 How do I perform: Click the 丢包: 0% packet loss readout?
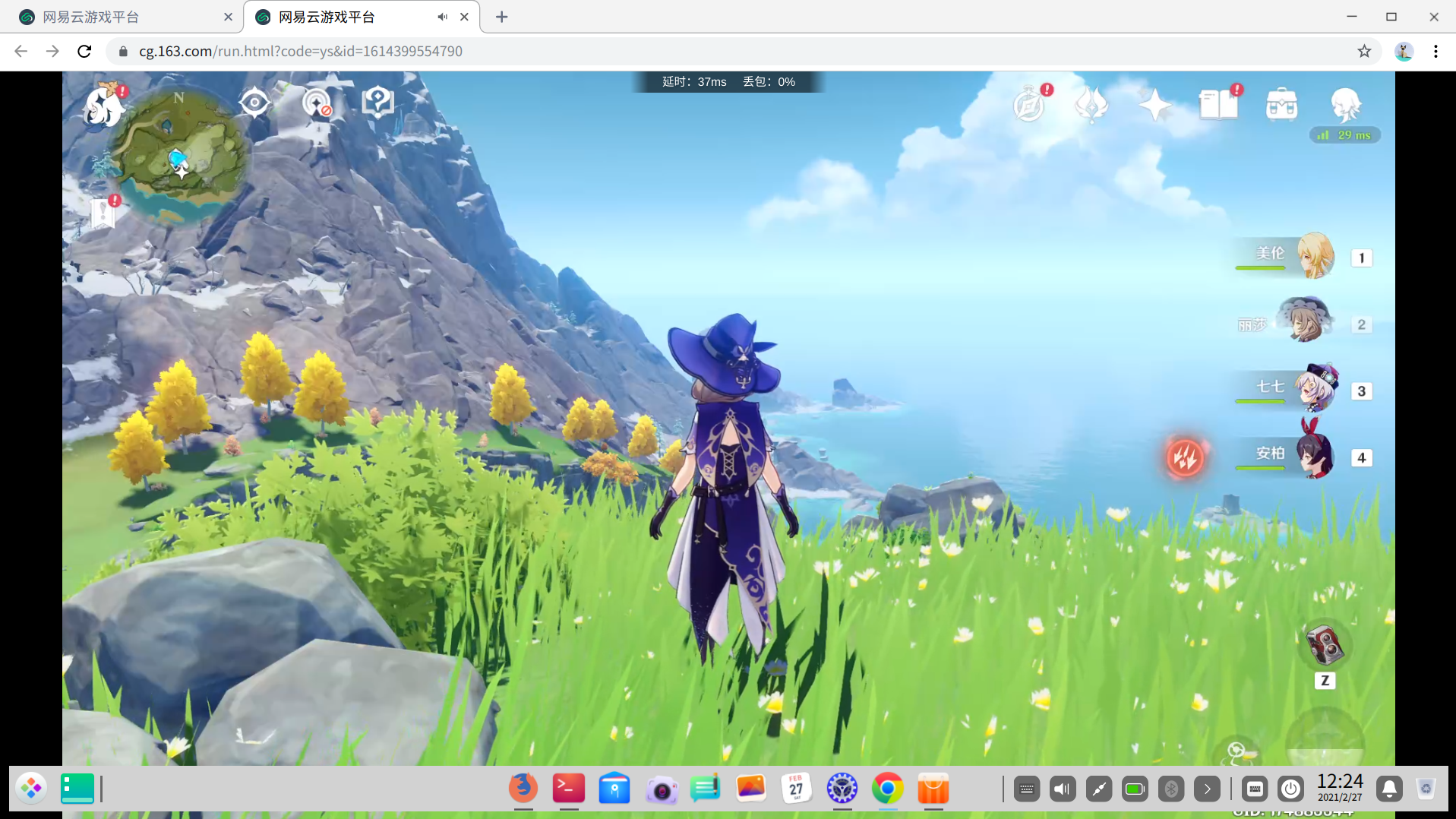tap(769, 82)
